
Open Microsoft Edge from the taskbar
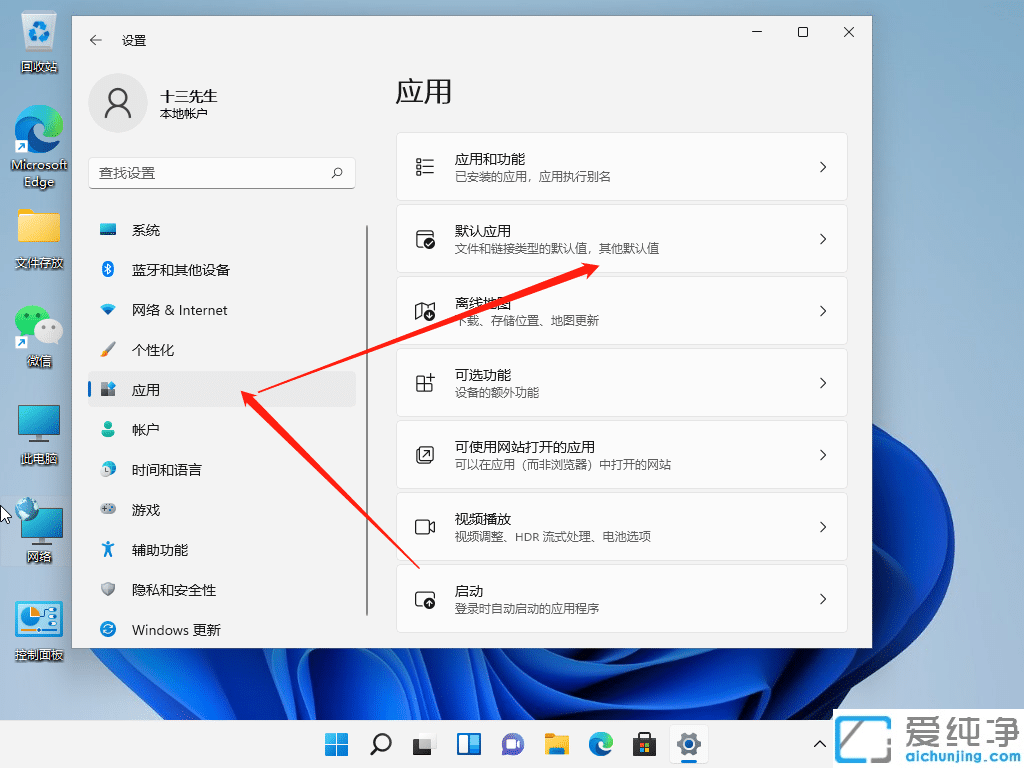point(600,744)
